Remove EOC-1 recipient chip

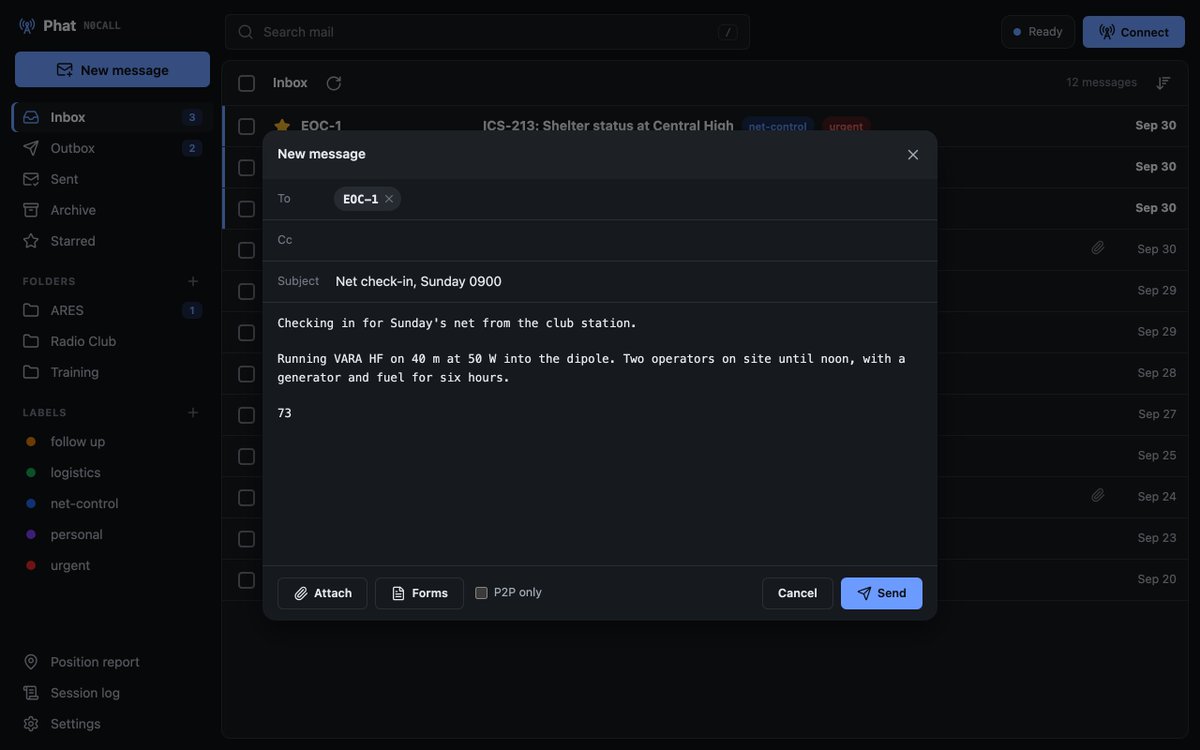click(x=389, y=199)
